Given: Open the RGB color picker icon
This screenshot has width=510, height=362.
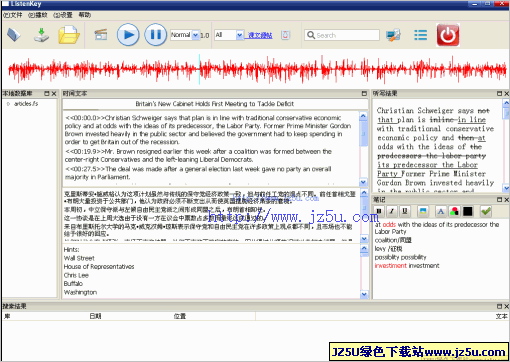Looking at the screenshot, I should coord(454,211).
